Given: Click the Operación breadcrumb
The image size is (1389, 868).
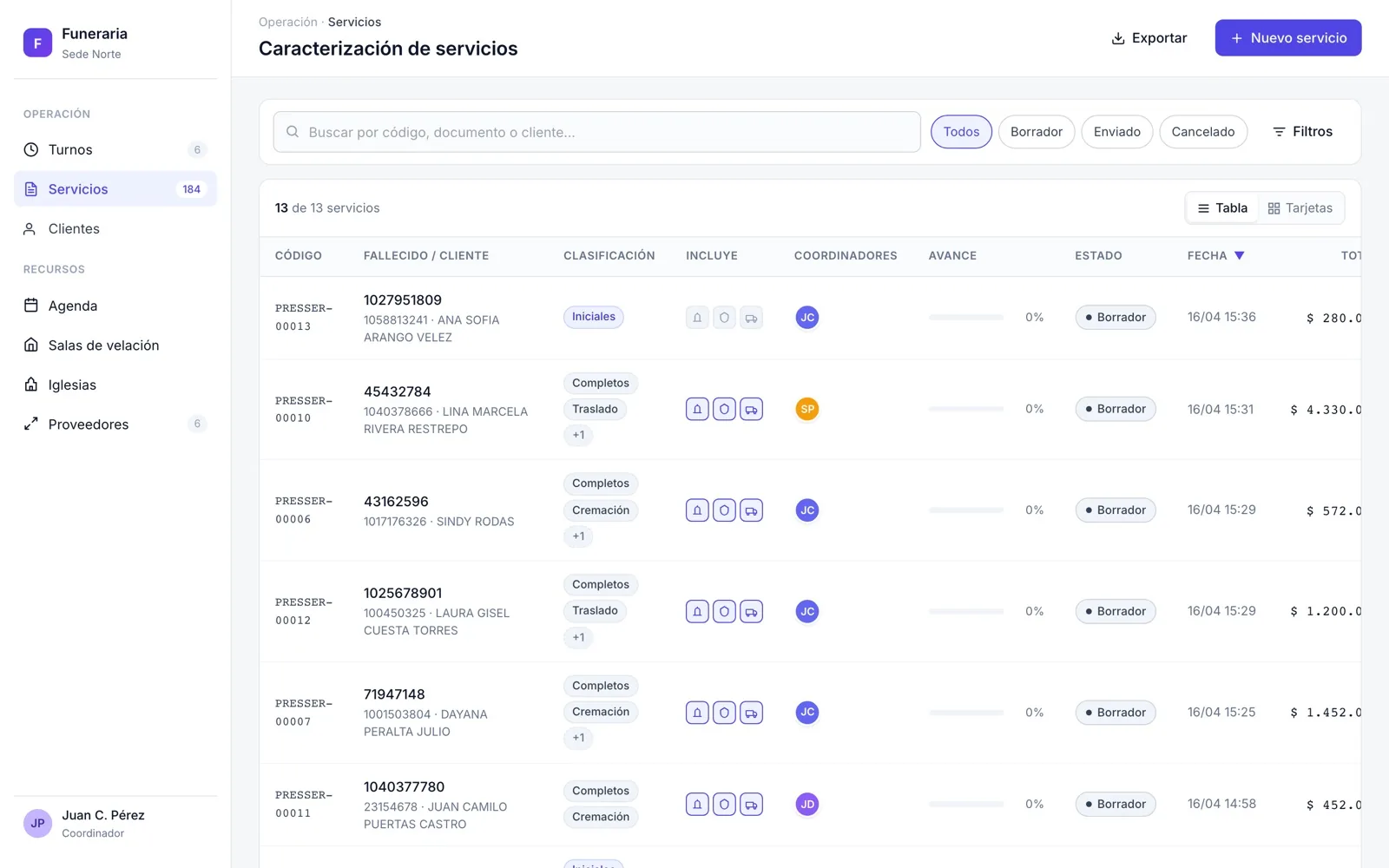Looking at the screenshot, I should point(288,22).
